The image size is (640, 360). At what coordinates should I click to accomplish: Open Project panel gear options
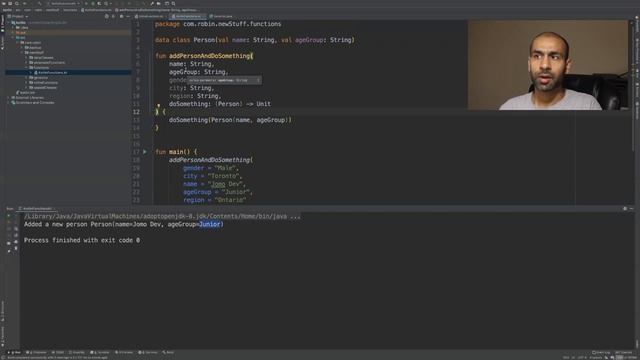coord(121,16)
